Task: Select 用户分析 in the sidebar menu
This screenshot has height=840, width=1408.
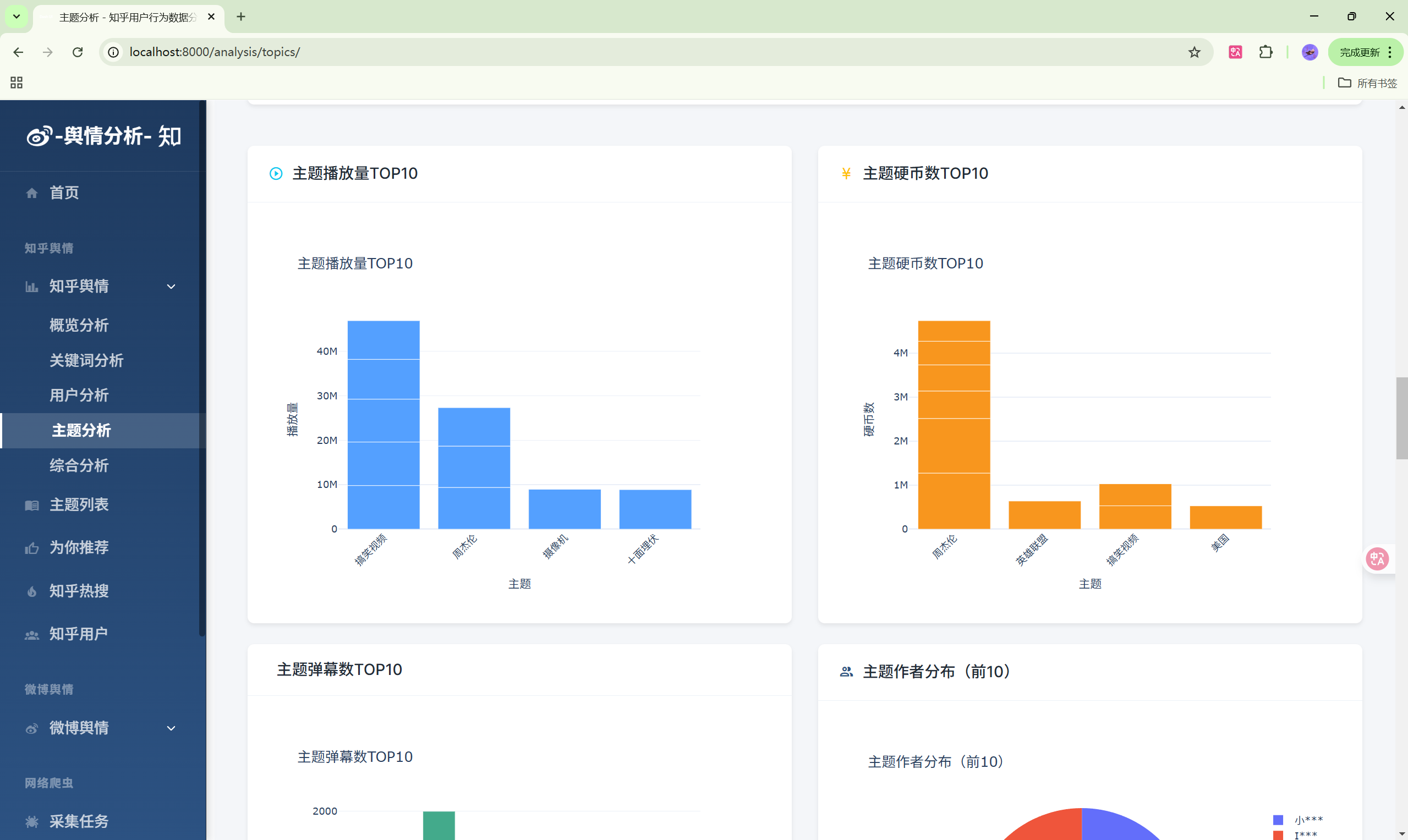Action: 79,395
